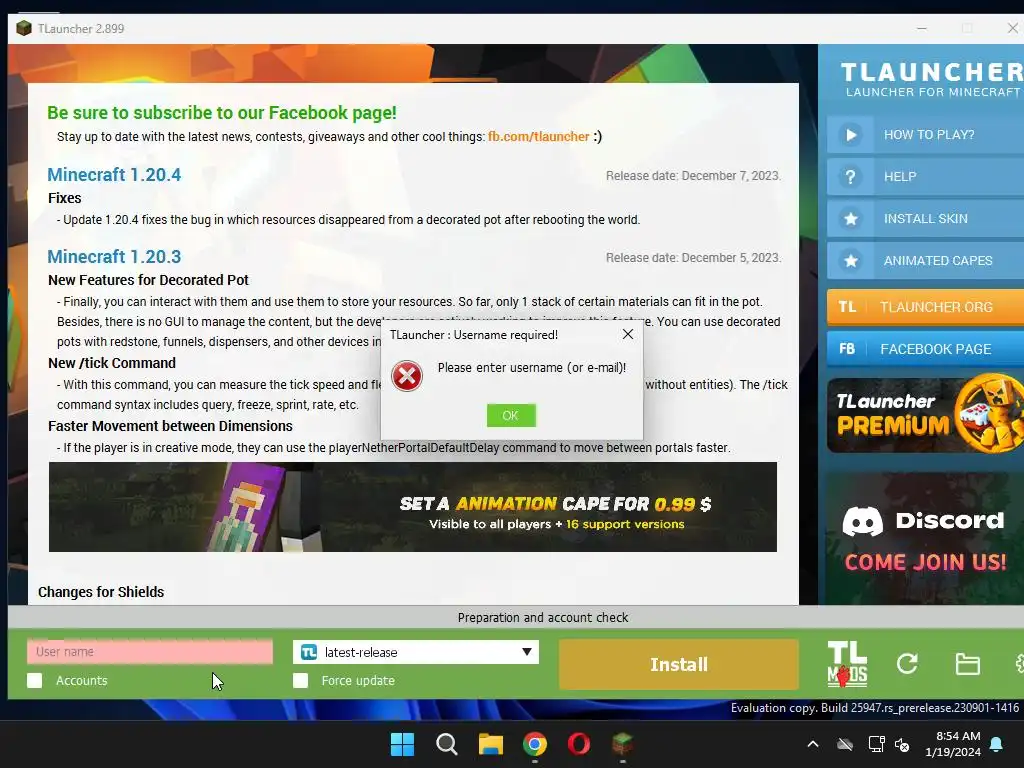1024x768 pixels.
Task: Open the game folder icon
Action: pos(967,664)
